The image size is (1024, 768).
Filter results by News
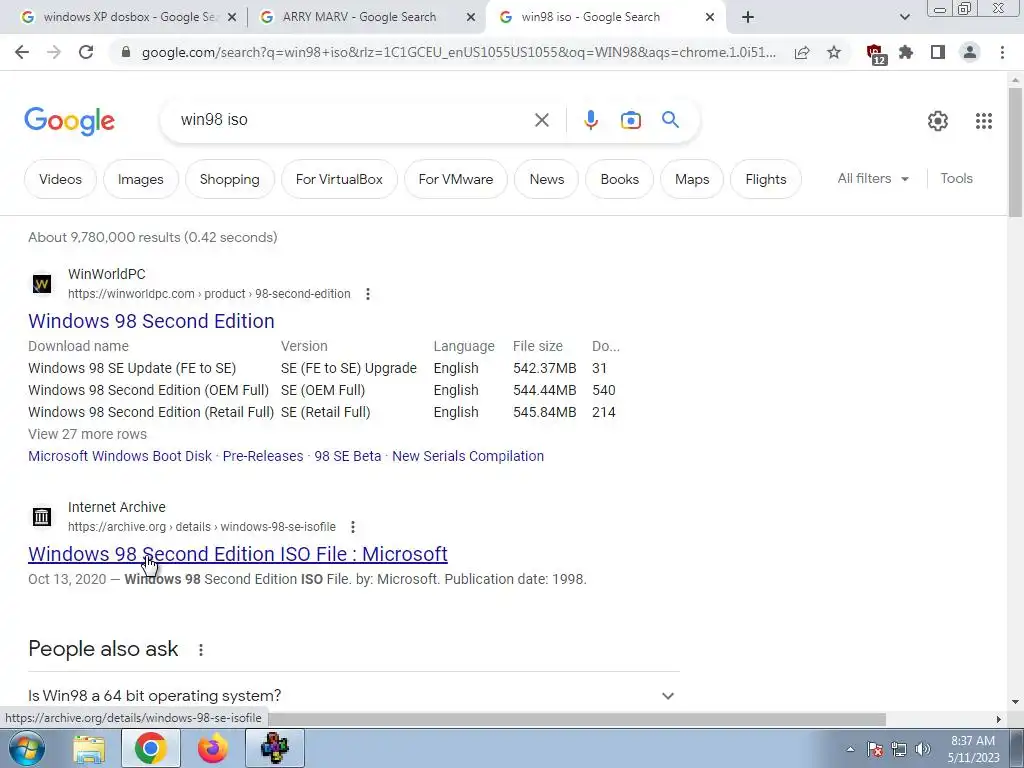[547, 179]
